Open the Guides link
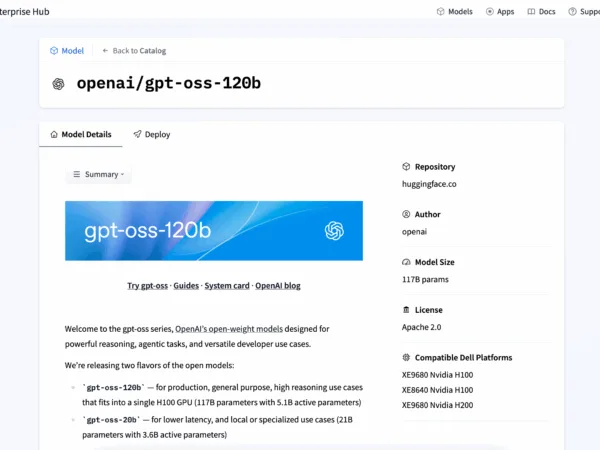This screenshot has height=450, width=600. pyautogui.click(x=186, y=285)
